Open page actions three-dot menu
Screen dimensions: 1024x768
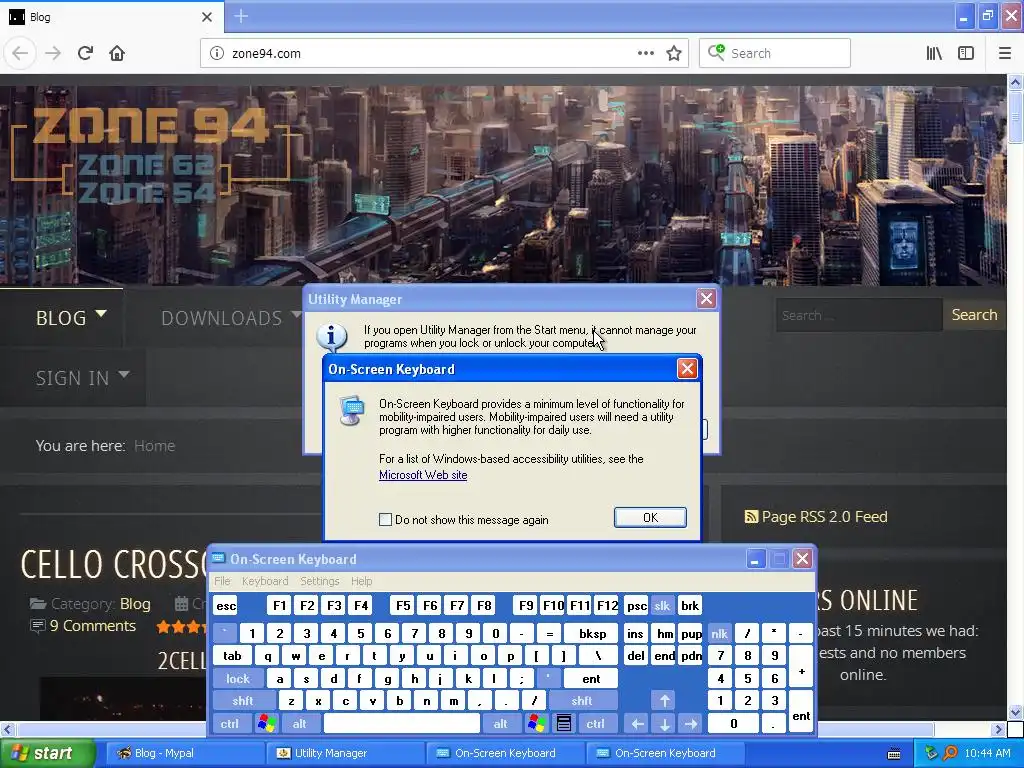[x=645, y=53]
